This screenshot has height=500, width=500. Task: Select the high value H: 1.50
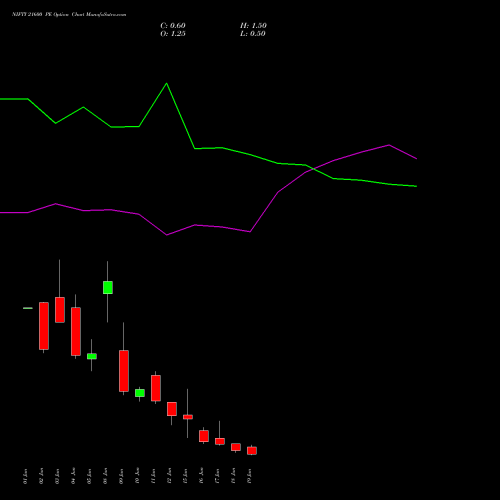253,26
